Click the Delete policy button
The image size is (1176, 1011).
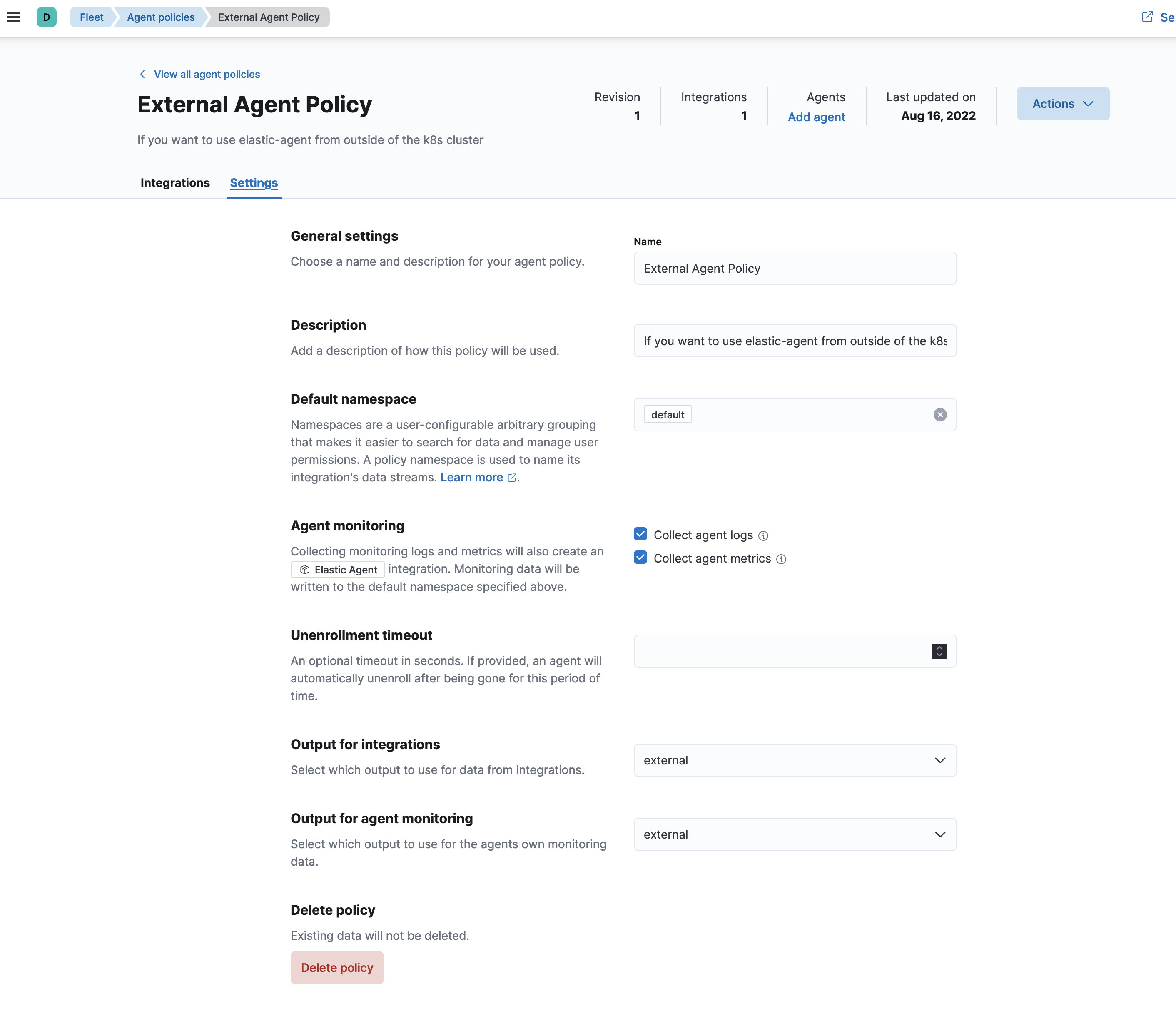(337, 968)
